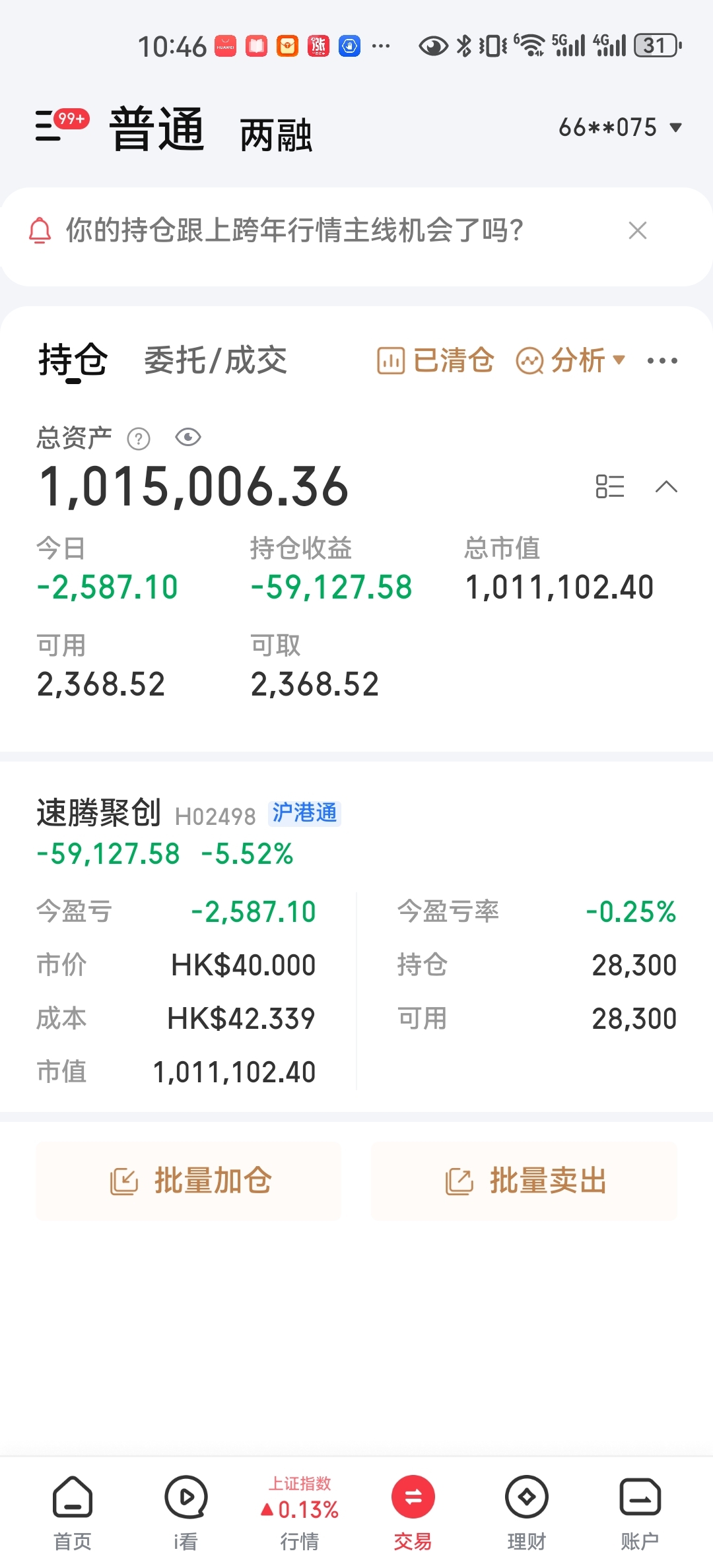Tap the 批量卖出 batch sell button
The width and height of the screenshot is (713, 1568).
pos(524,1181)
